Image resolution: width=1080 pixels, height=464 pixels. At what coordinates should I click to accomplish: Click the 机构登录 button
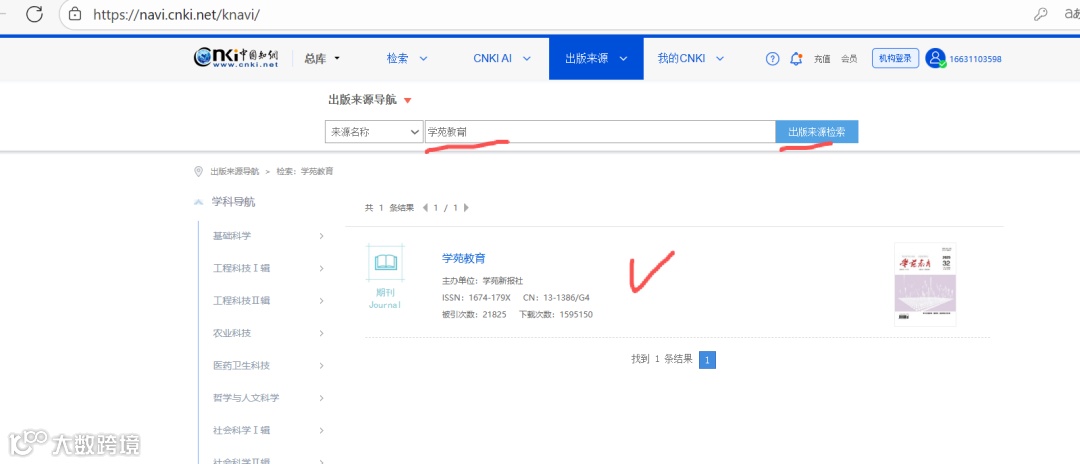click(896, 59)
